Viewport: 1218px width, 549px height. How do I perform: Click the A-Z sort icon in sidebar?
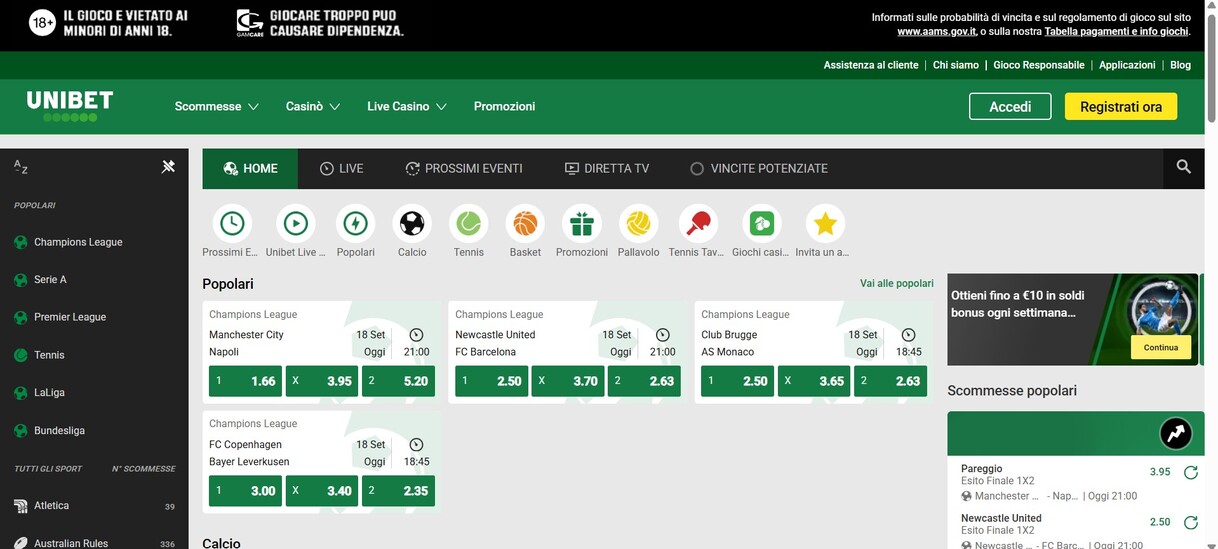[x=21, y=168]
